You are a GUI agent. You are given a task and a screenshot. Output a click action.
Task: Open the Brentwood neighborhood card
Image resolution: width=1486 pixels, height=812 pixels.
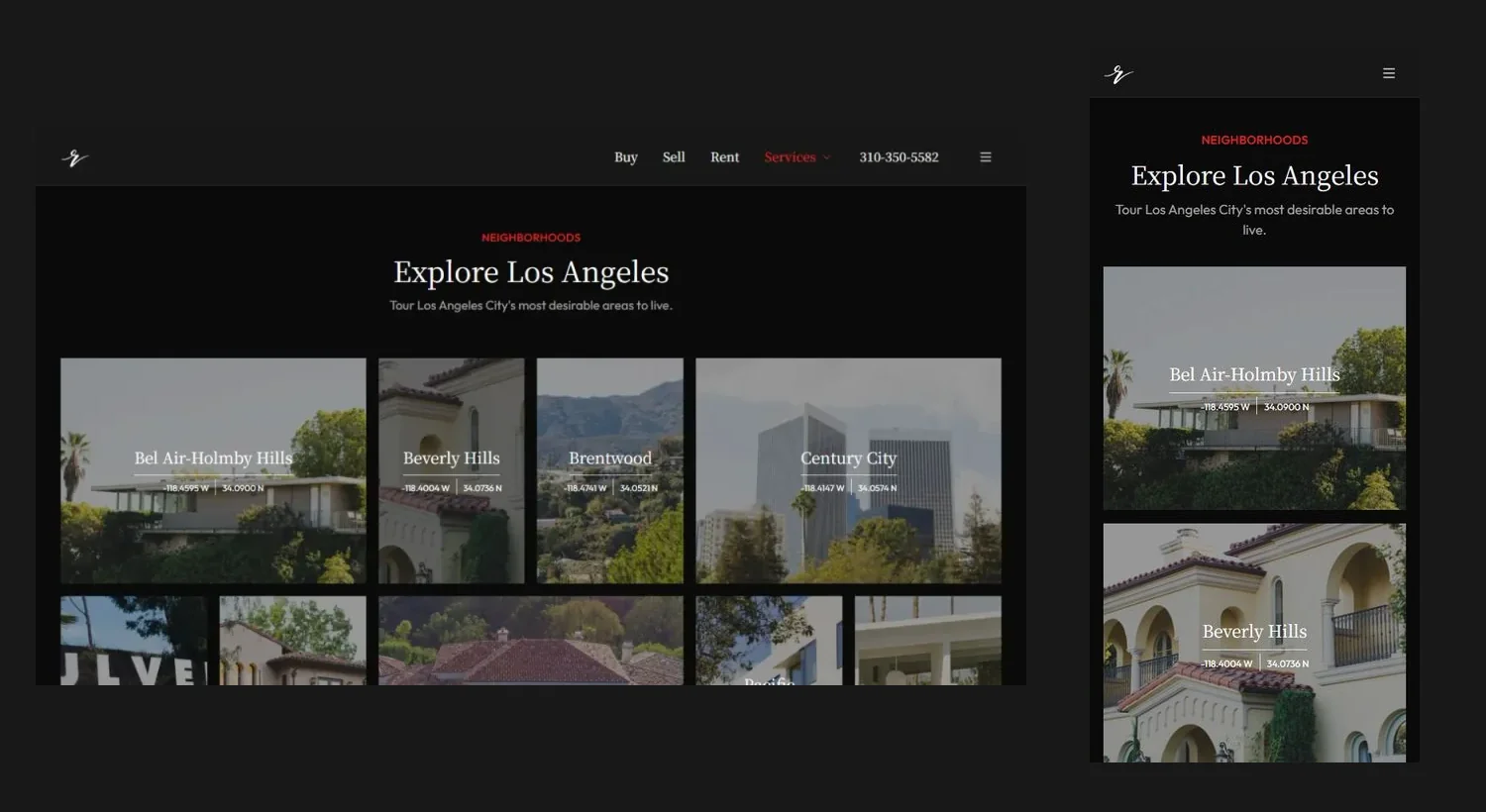610,470
